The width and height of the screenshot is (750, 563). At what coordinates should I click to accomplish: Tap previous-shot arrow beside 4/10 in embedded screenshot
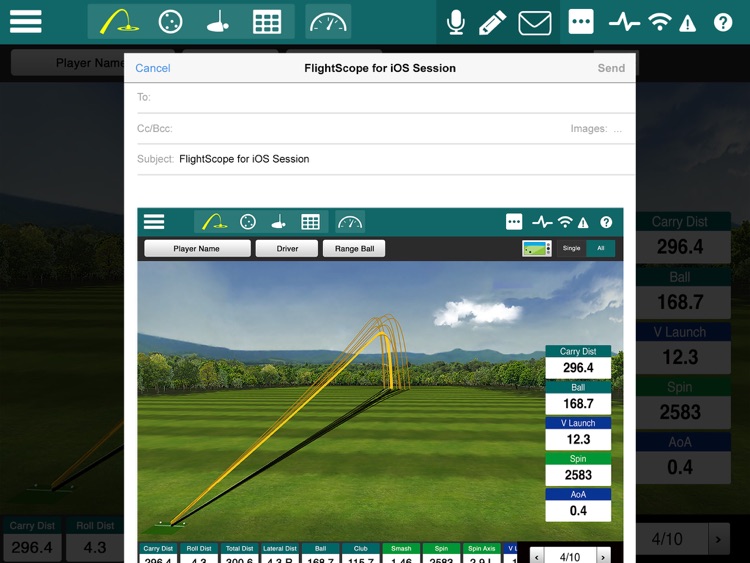[x=537, y=556]
